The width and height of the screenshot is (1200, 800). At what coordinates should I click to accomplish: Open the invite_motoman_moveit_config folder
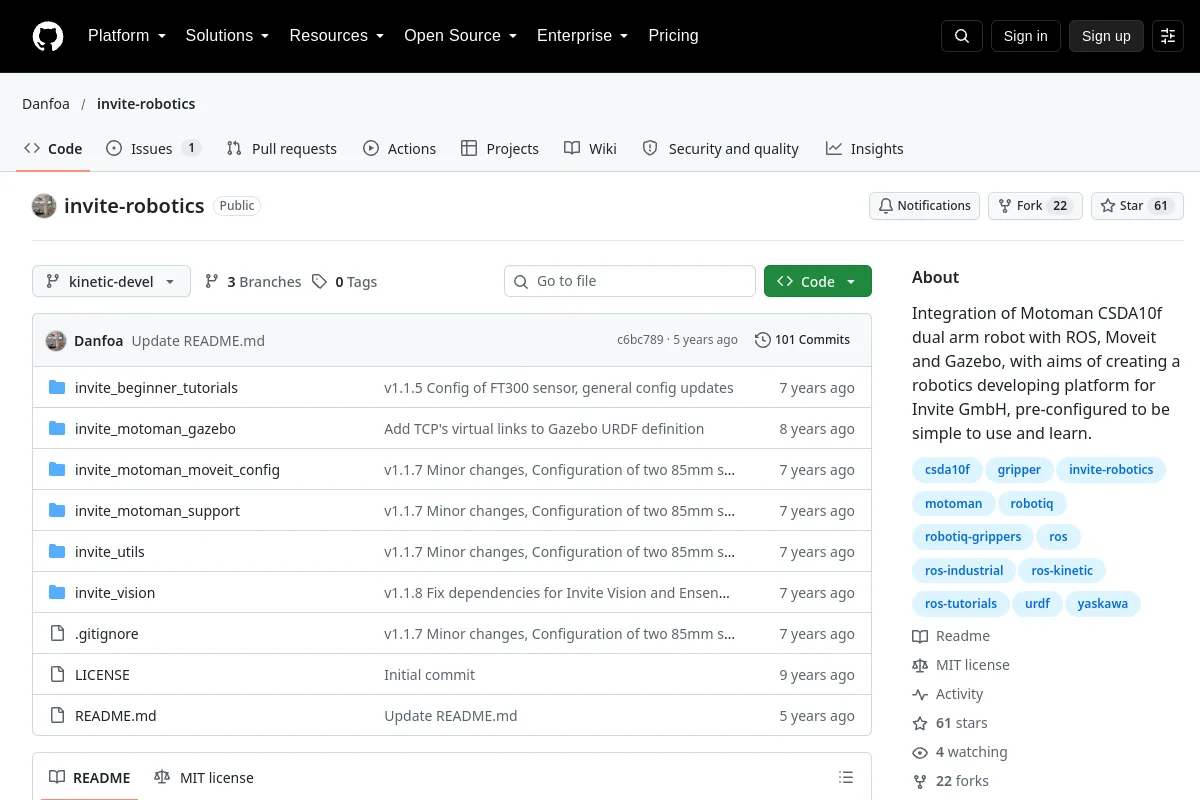pyautogui.click(x=177, y=470)
